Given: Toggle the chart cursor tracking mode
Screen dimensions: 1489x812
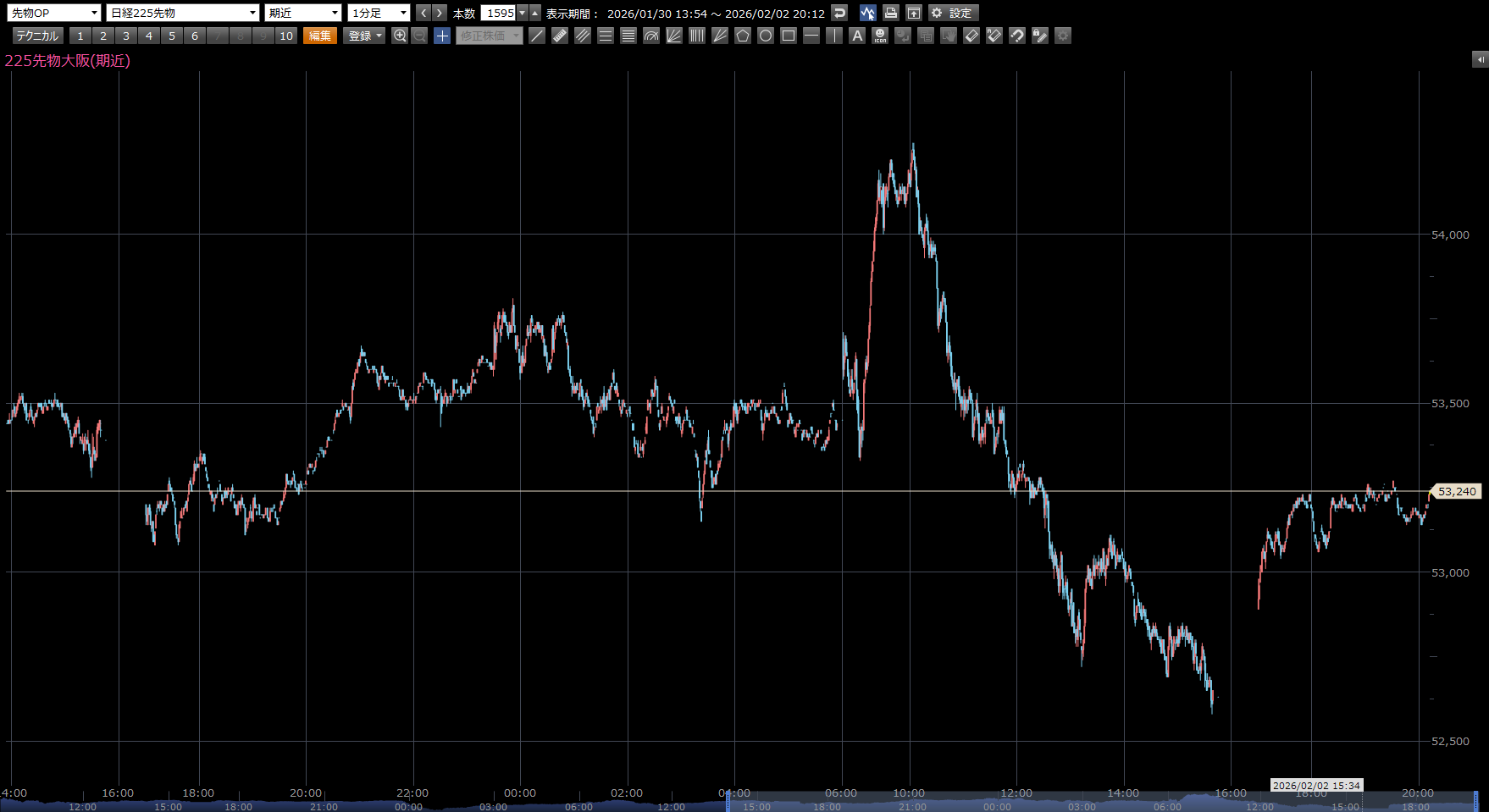Looking at the screenshot, I should click(867, 13).
